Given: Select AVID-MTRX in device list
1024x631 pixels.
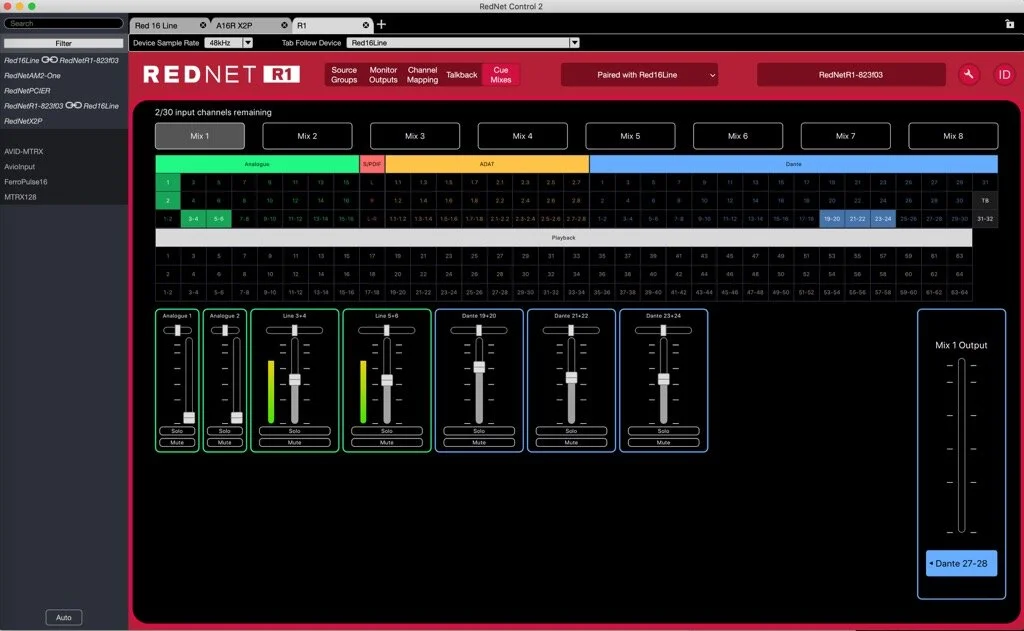Looking at the screenshot, I should 24,152.
